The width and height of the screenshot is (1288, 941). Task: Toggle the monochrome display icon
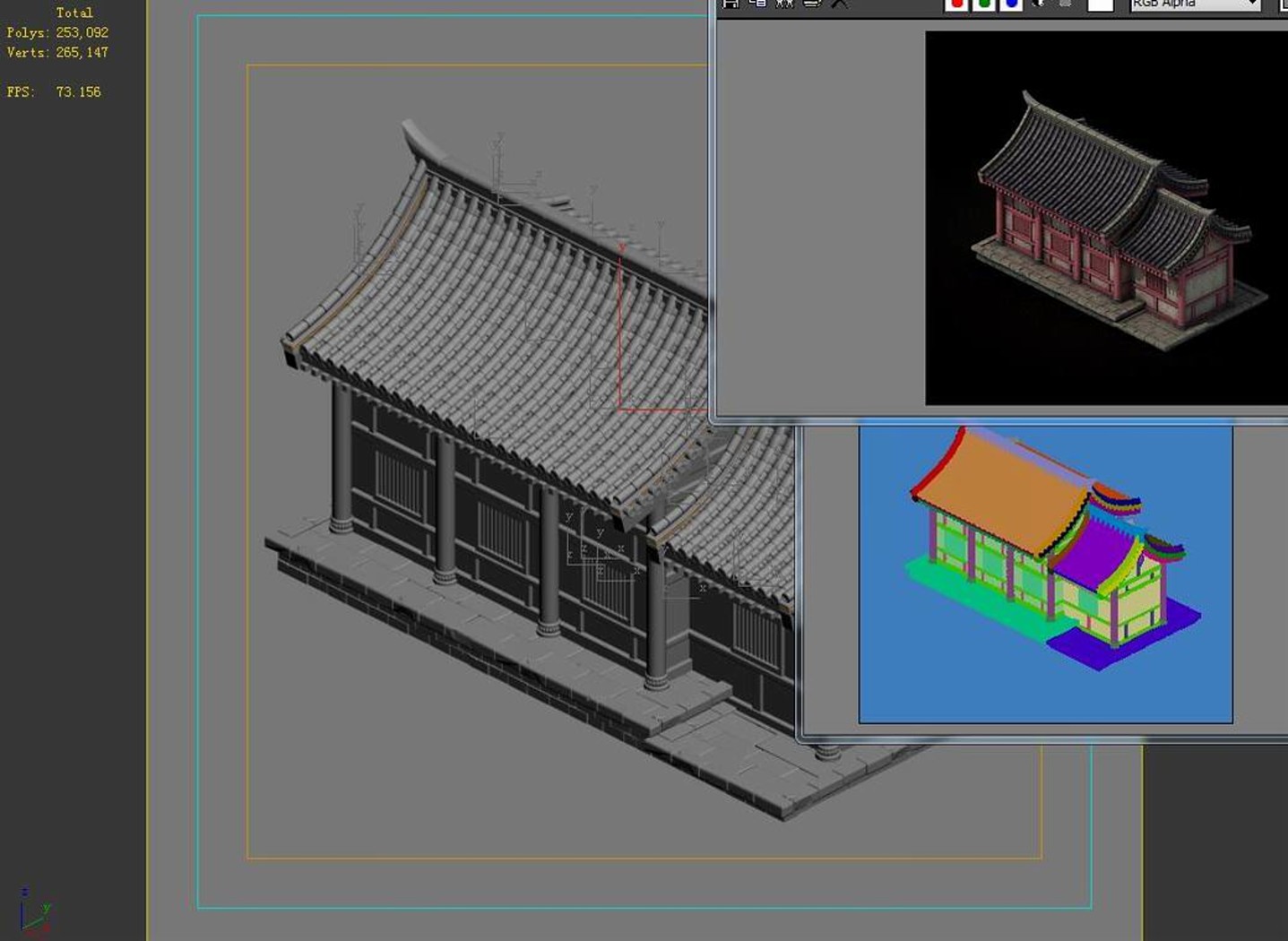[1065, 4]
